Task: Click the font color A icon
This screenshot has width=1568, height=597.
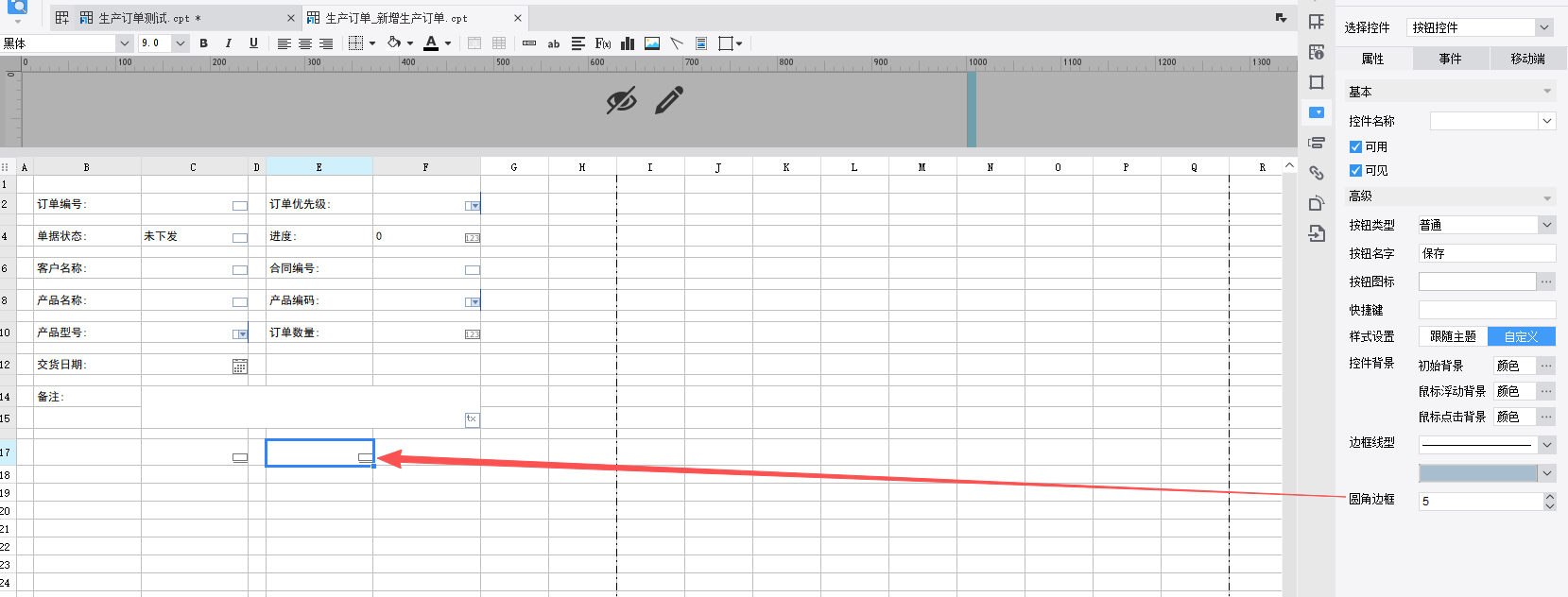Action: click(x=431, y=43)
